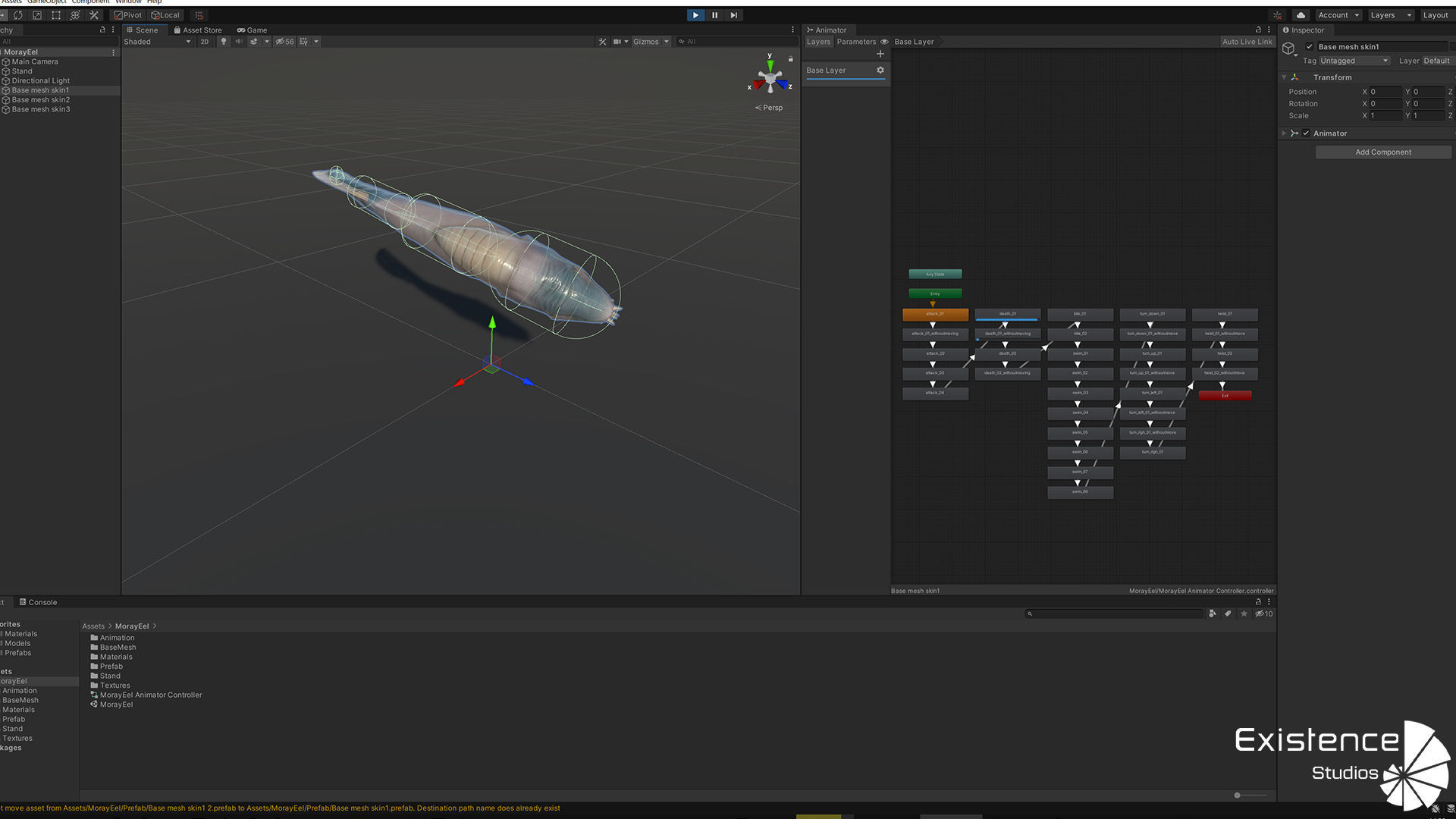Select Base Layer breadcrumb in Animator

pos(914,42)
